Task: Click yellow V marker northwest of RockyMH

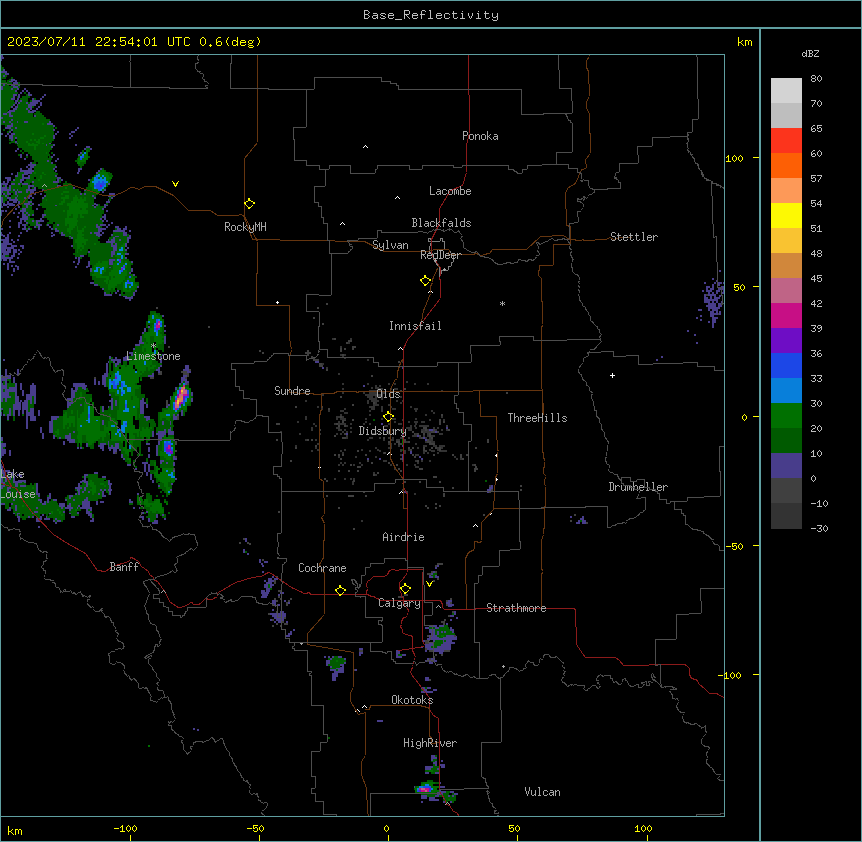Action: coord(175,184)
